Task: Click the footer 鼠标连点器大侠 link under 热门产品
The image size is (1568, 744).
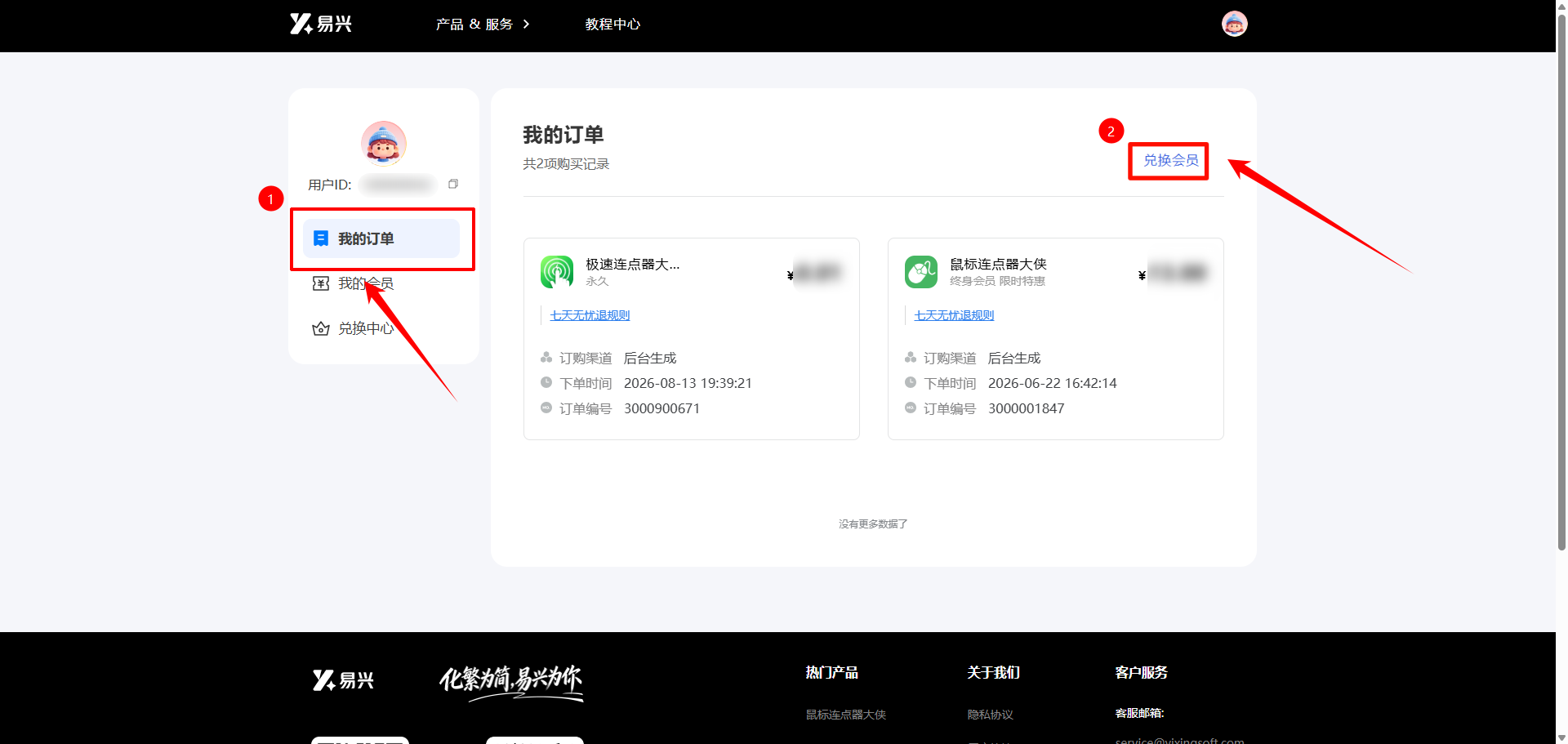Action: (x=846, y=715)
